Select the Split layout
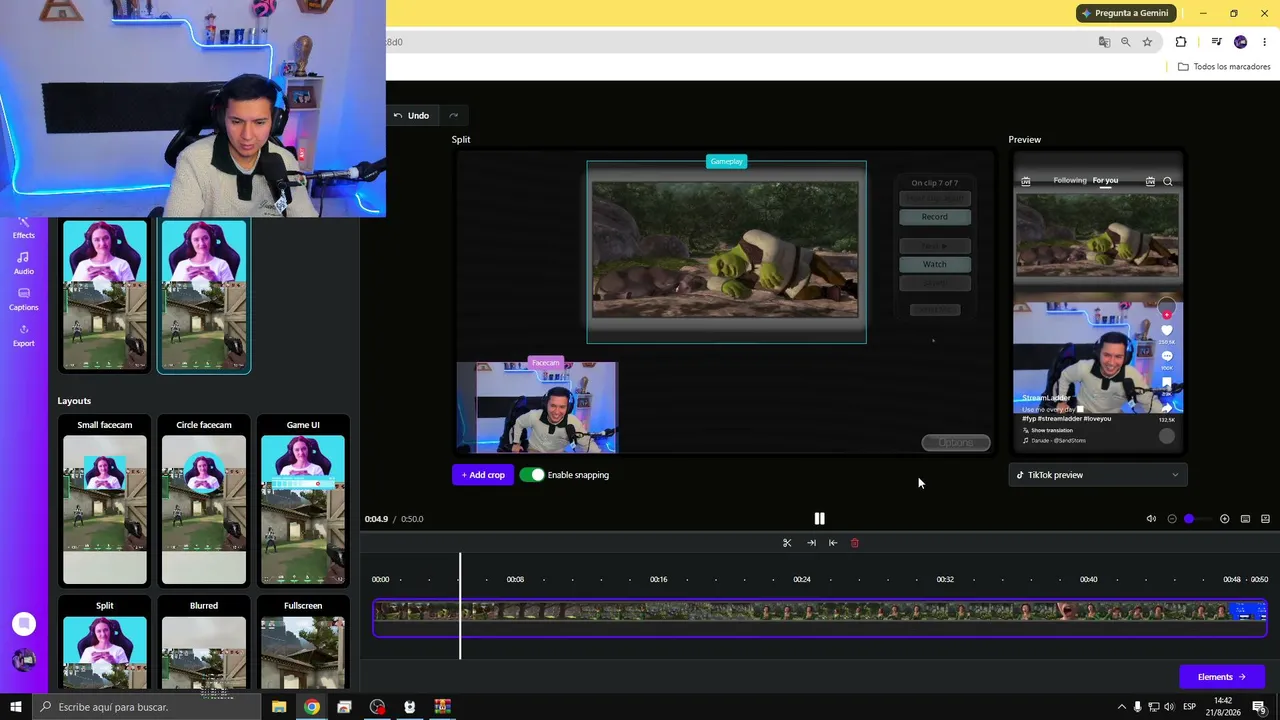Image resolution: width=1280 pixels, height=720 pixels. 105,643
